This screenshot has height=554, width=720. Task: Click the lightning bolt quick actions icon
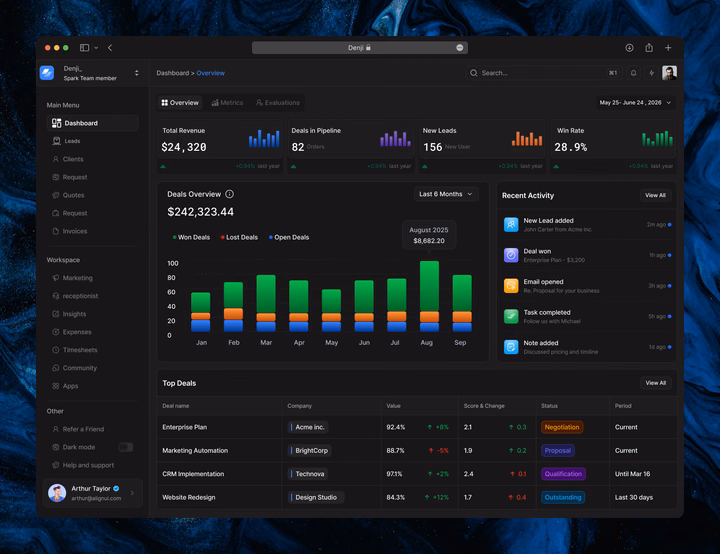(x=651, y=73)
